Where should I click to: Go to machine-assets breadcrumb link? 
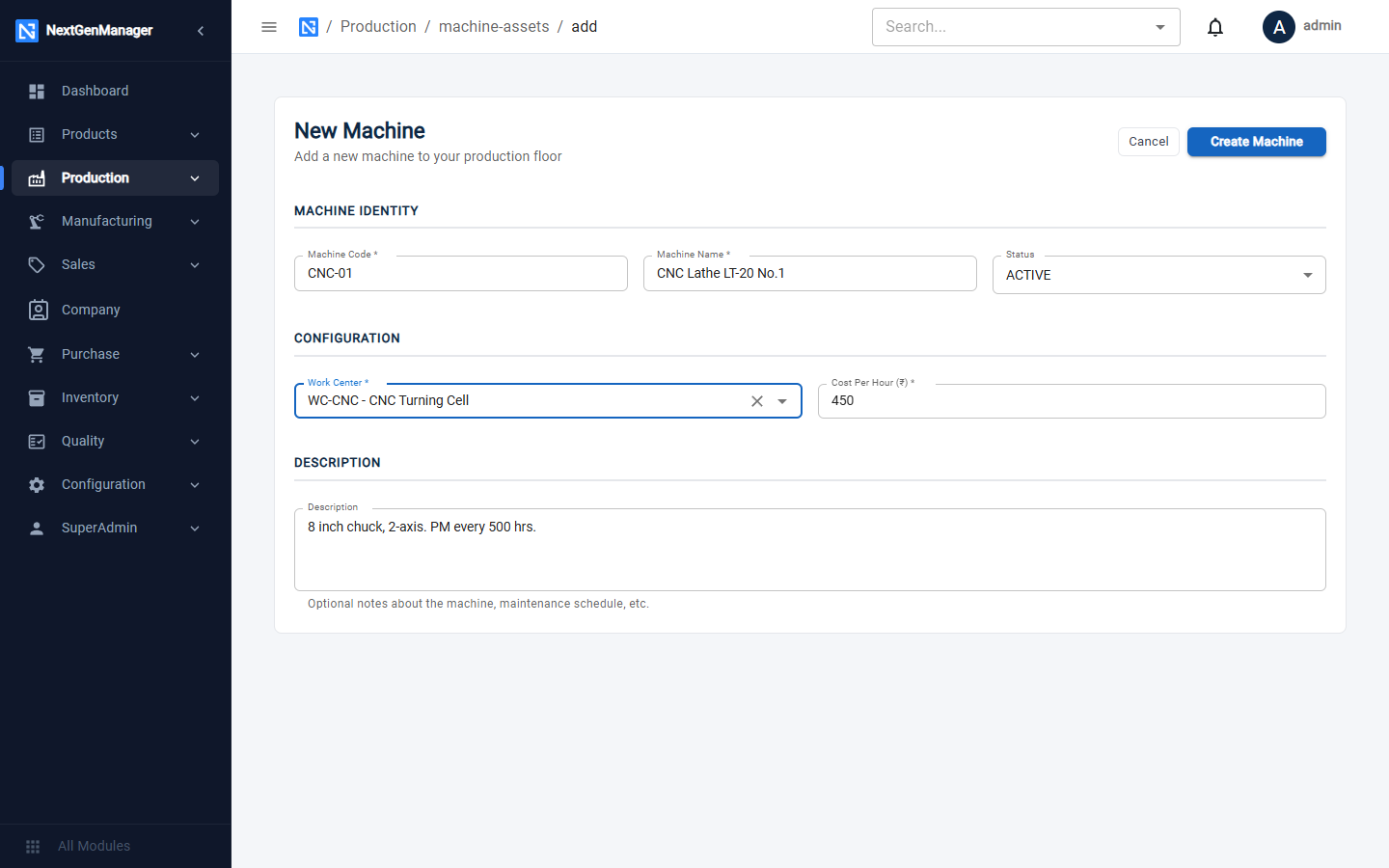tap(494, 27)
